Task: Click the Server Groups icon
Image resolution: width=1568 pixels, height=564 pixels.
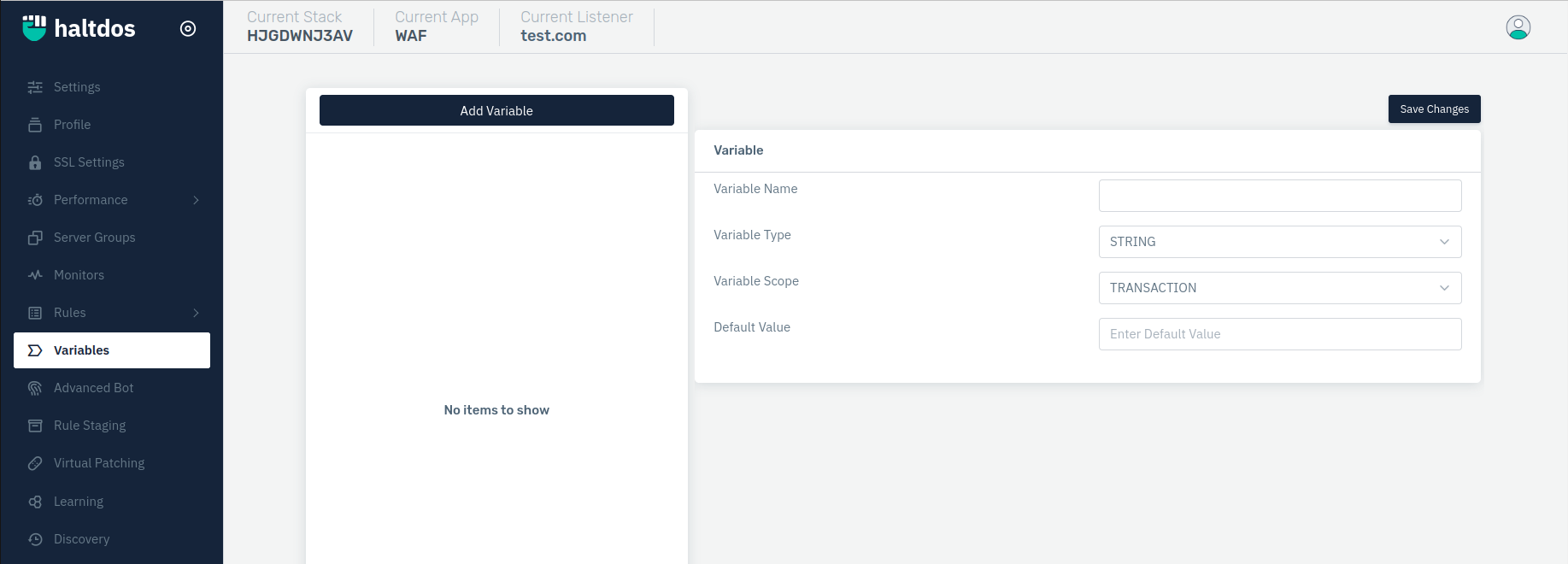Action: (35, 238)
